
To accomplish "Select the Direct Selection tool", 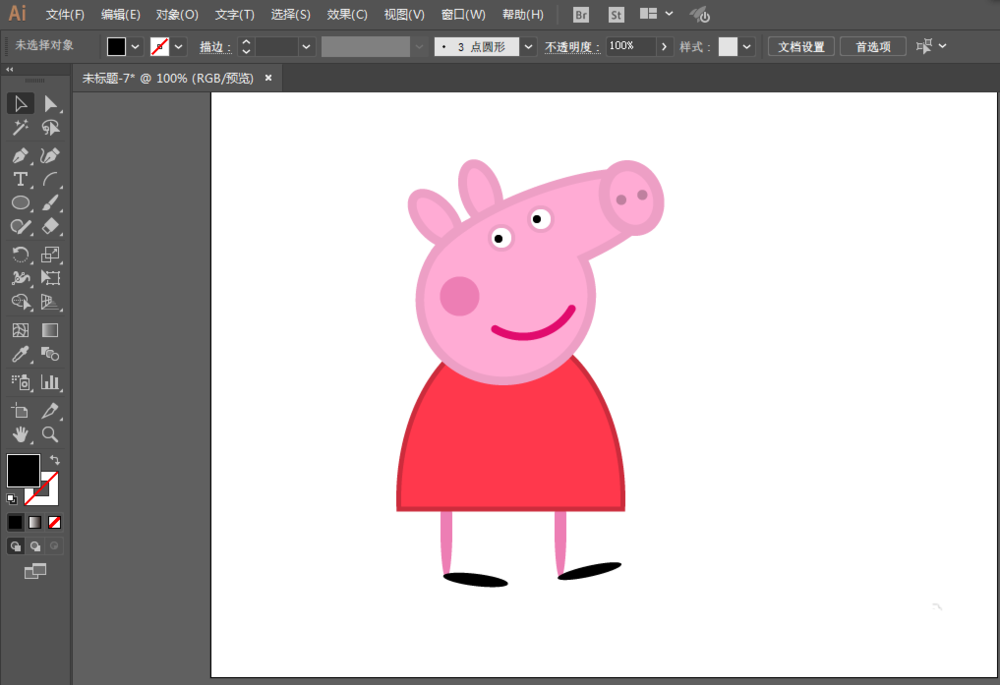I will (50, 103).
